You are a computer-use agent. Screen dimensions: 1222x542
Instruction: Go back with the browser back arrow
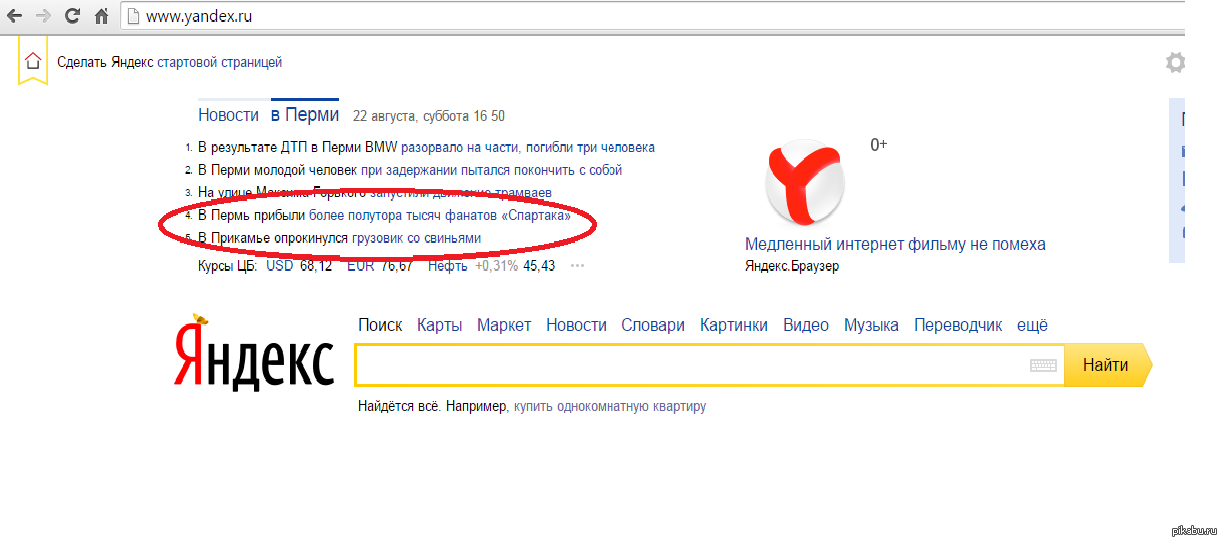14,16
